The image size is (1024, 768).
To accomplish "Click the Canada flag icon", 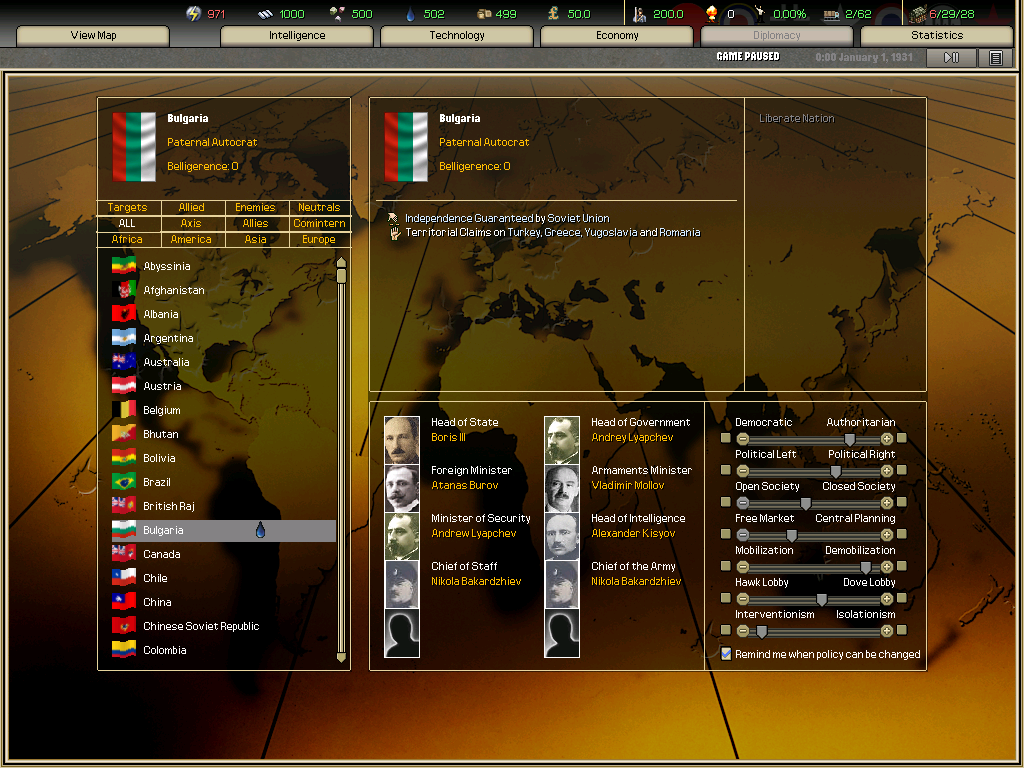I will pos(123,554).
